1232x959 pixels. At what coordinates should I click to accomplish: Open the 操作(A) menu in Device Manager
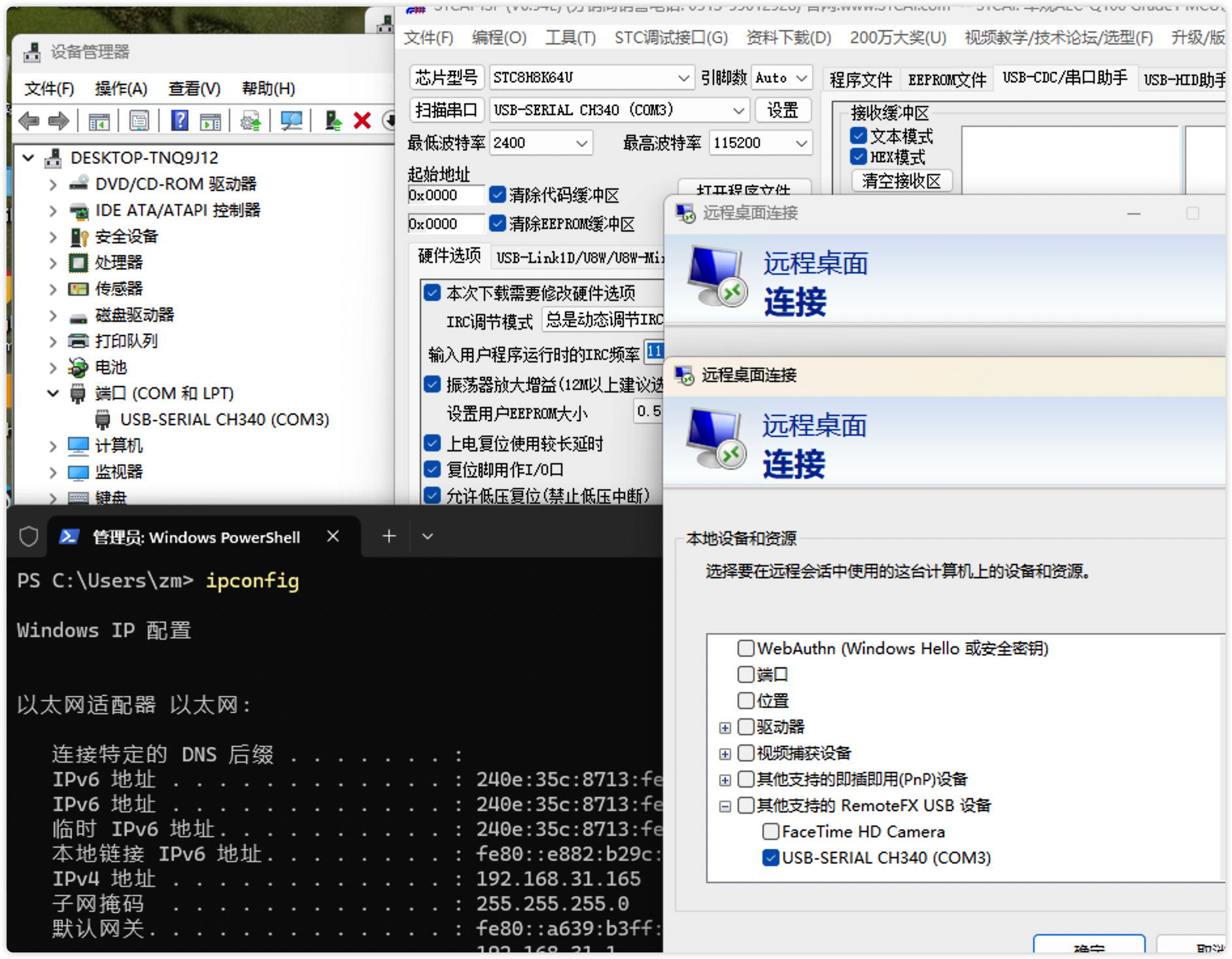tap(121, 88)
